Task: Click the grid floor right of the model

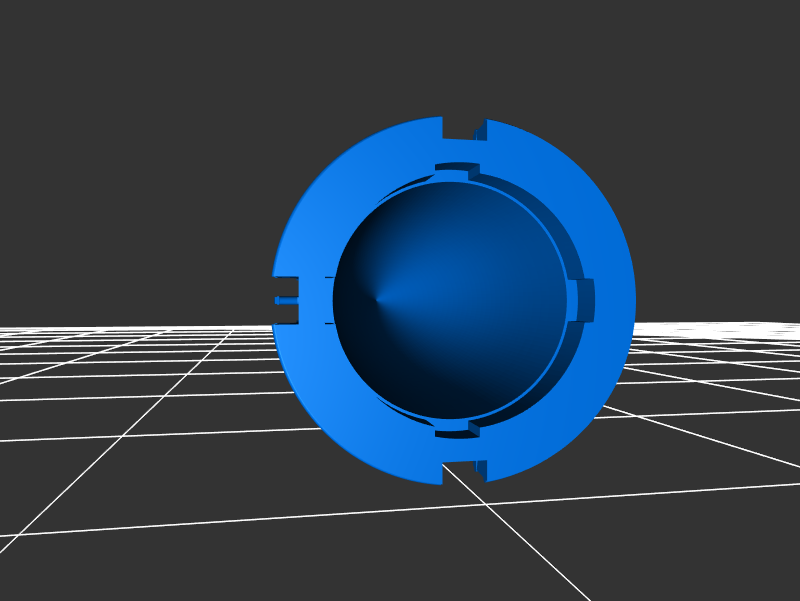Action: [x=700, y=420]
